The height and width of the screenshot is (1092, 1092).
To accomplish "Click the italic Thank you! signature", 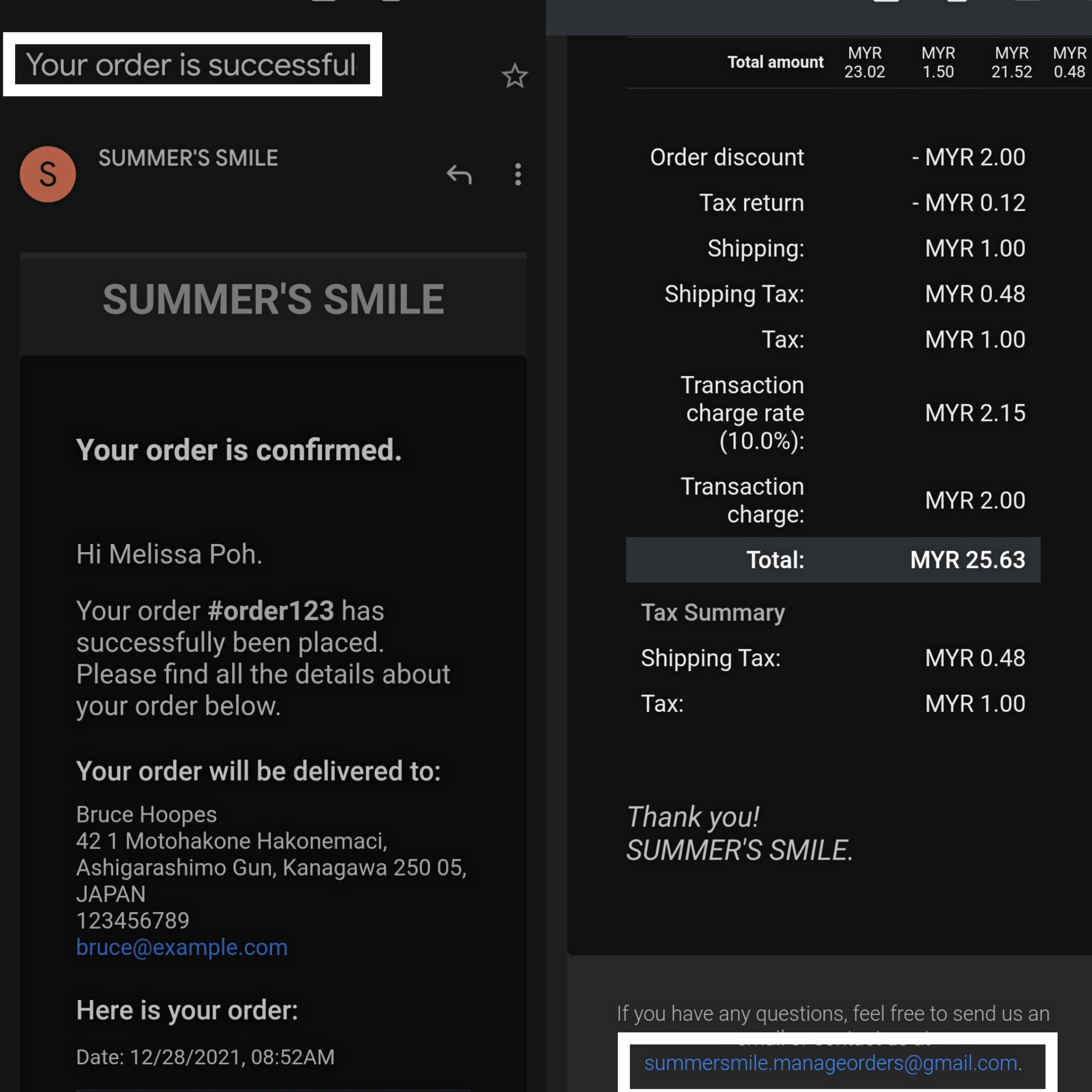I will click(x=693, y=817).
